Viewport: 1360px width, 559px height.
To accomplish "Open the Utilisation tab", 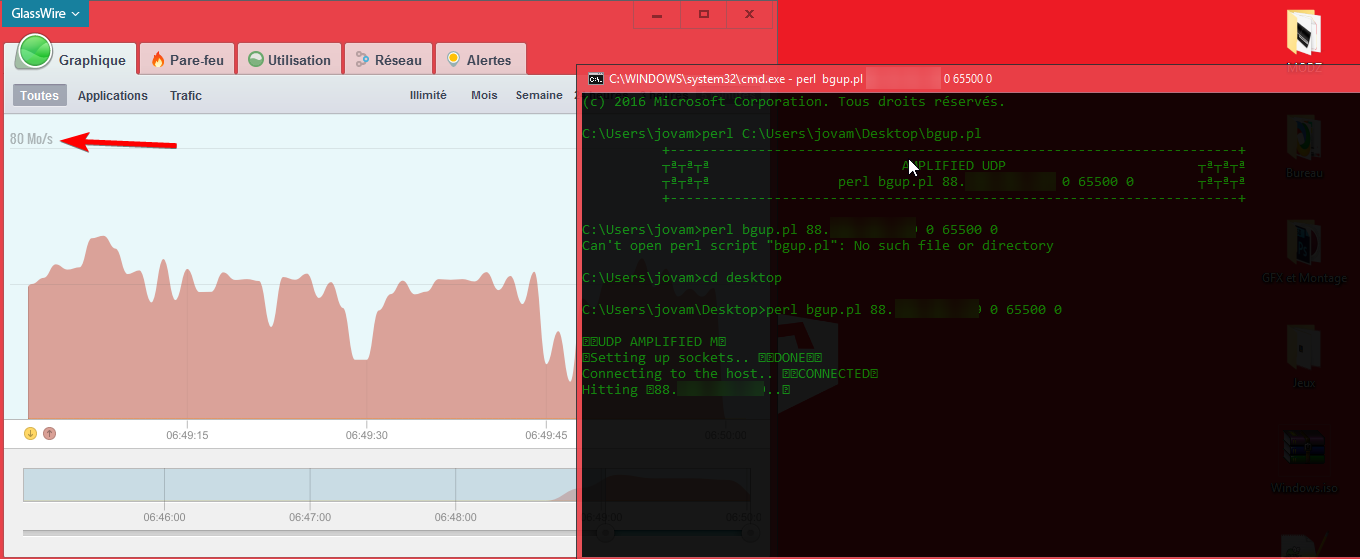I will (289, 60).
